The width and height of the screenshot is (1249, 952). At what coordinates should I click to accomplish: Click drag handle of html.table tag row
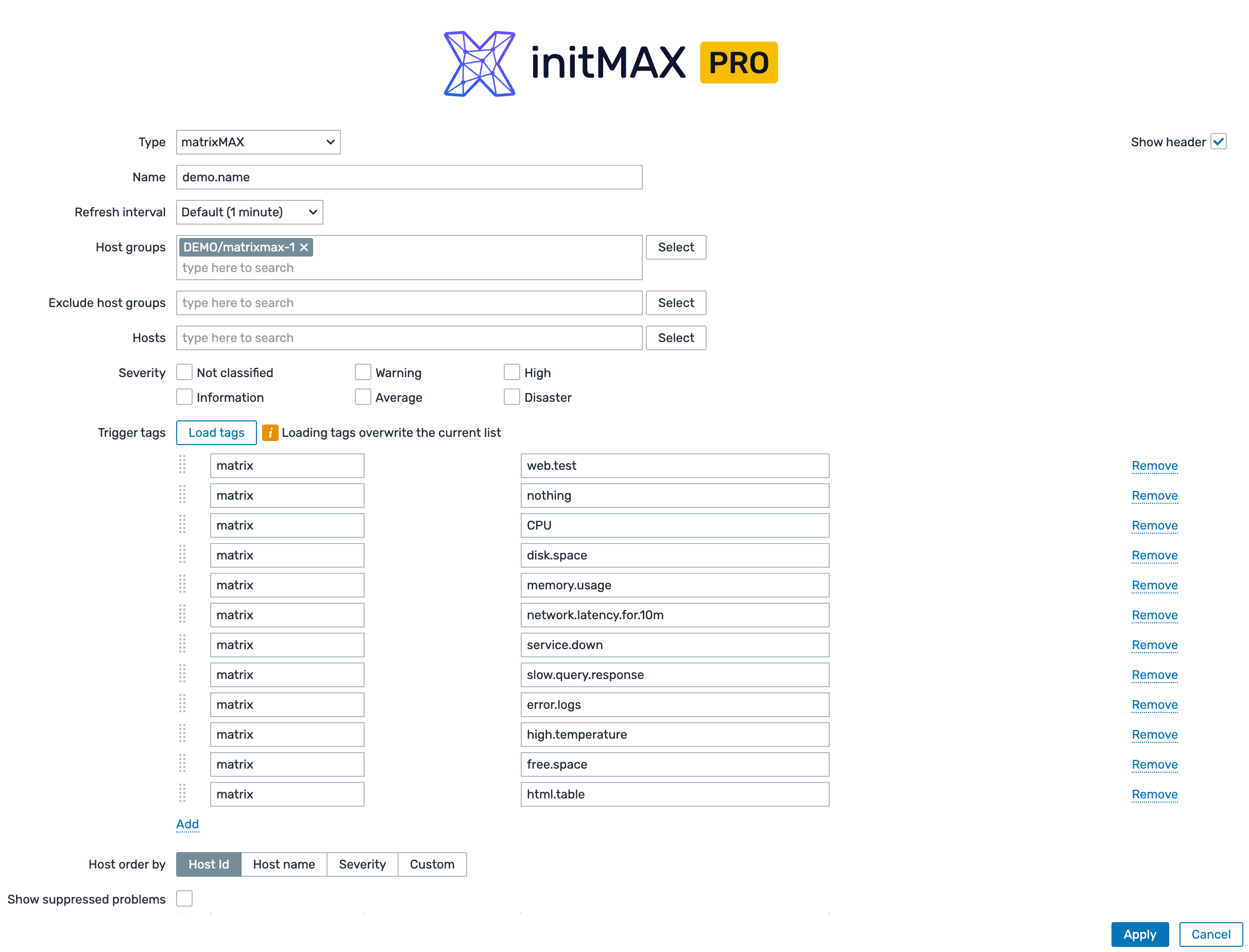pos(182,794)
